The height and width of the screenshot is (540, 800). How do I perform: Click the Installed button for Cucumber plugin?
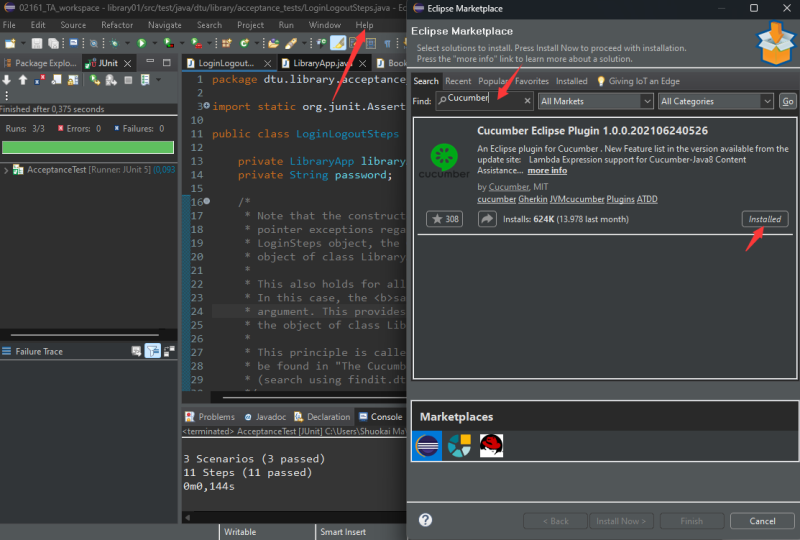click(764, 219)
